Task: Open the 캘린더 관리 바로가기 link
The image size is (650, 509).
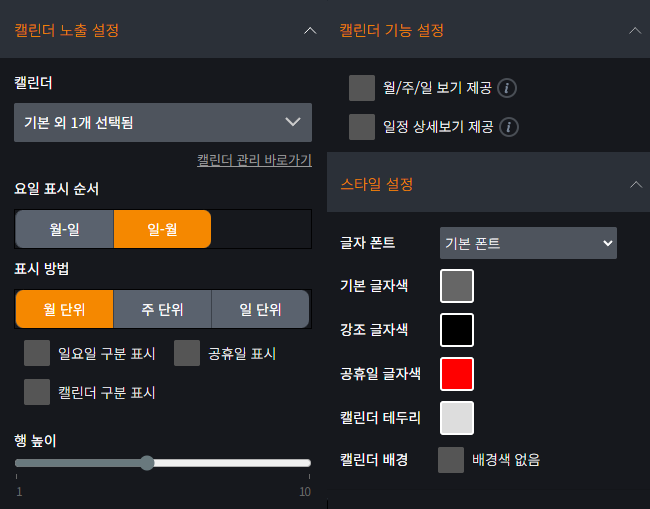Action: pyautogui.click(x=254, y=160)
